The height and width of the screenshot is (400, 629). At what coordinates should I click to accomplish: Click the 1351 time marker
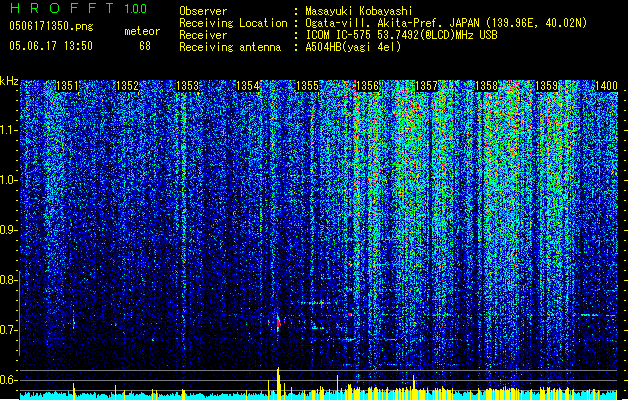tap(67, 86)
